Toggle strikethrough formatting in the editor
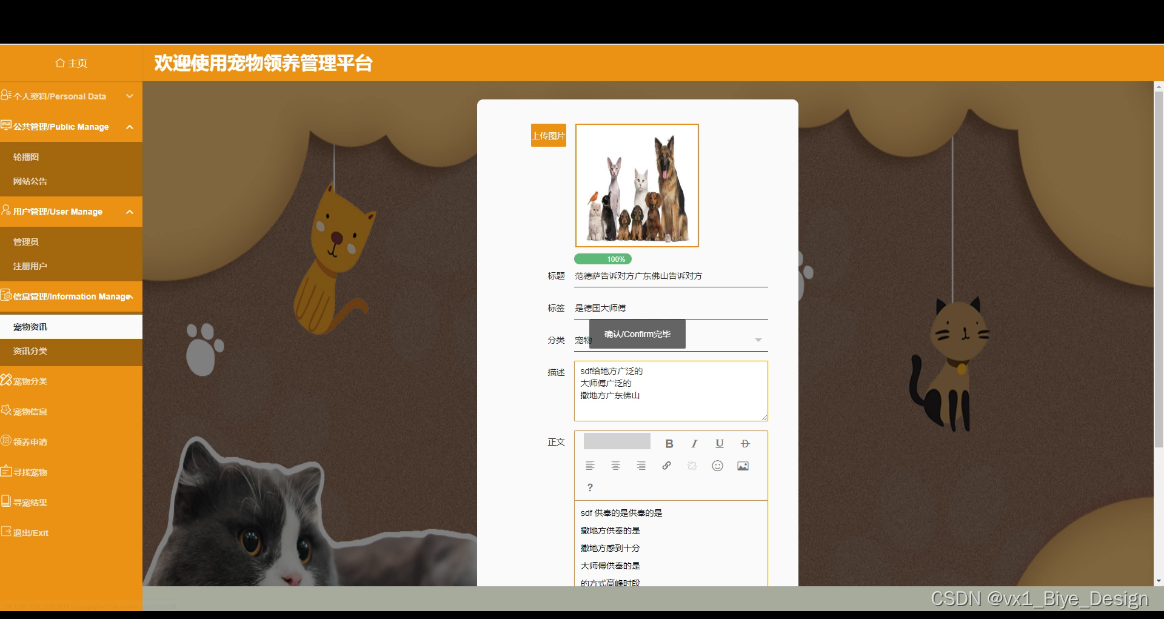The height and width of the screenshot is (619, 1164). click(x=745, y=443)
